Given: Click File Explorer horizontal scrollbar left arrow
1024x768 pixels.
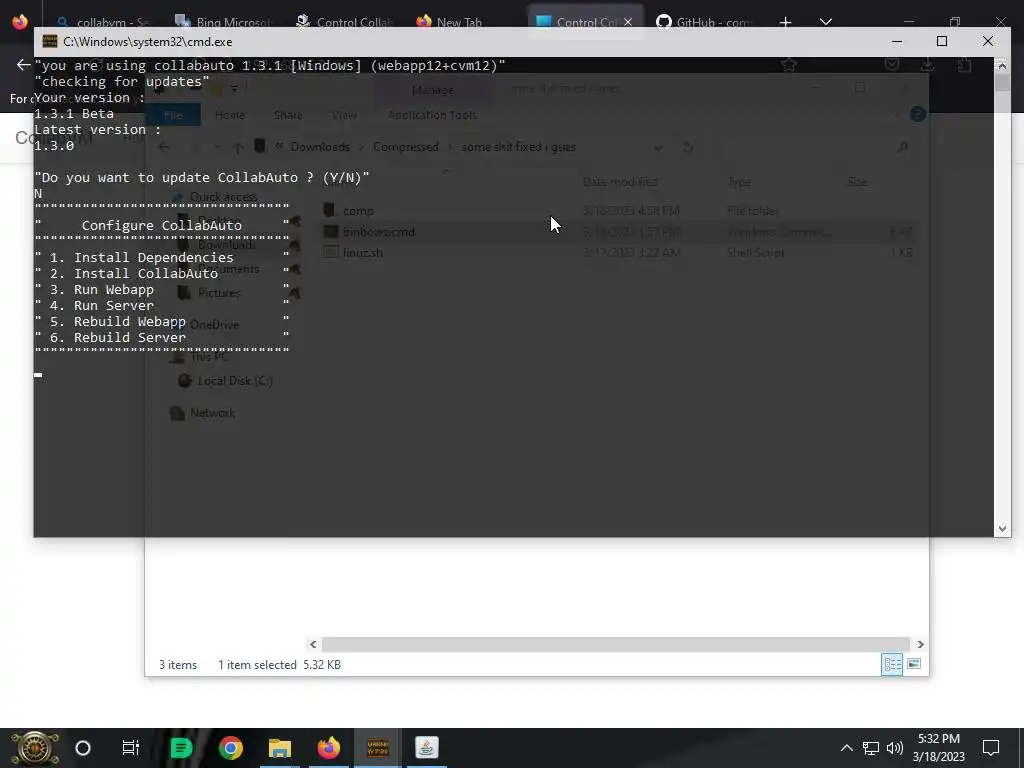Looking at the screenshot, I should tap(313, 645).
